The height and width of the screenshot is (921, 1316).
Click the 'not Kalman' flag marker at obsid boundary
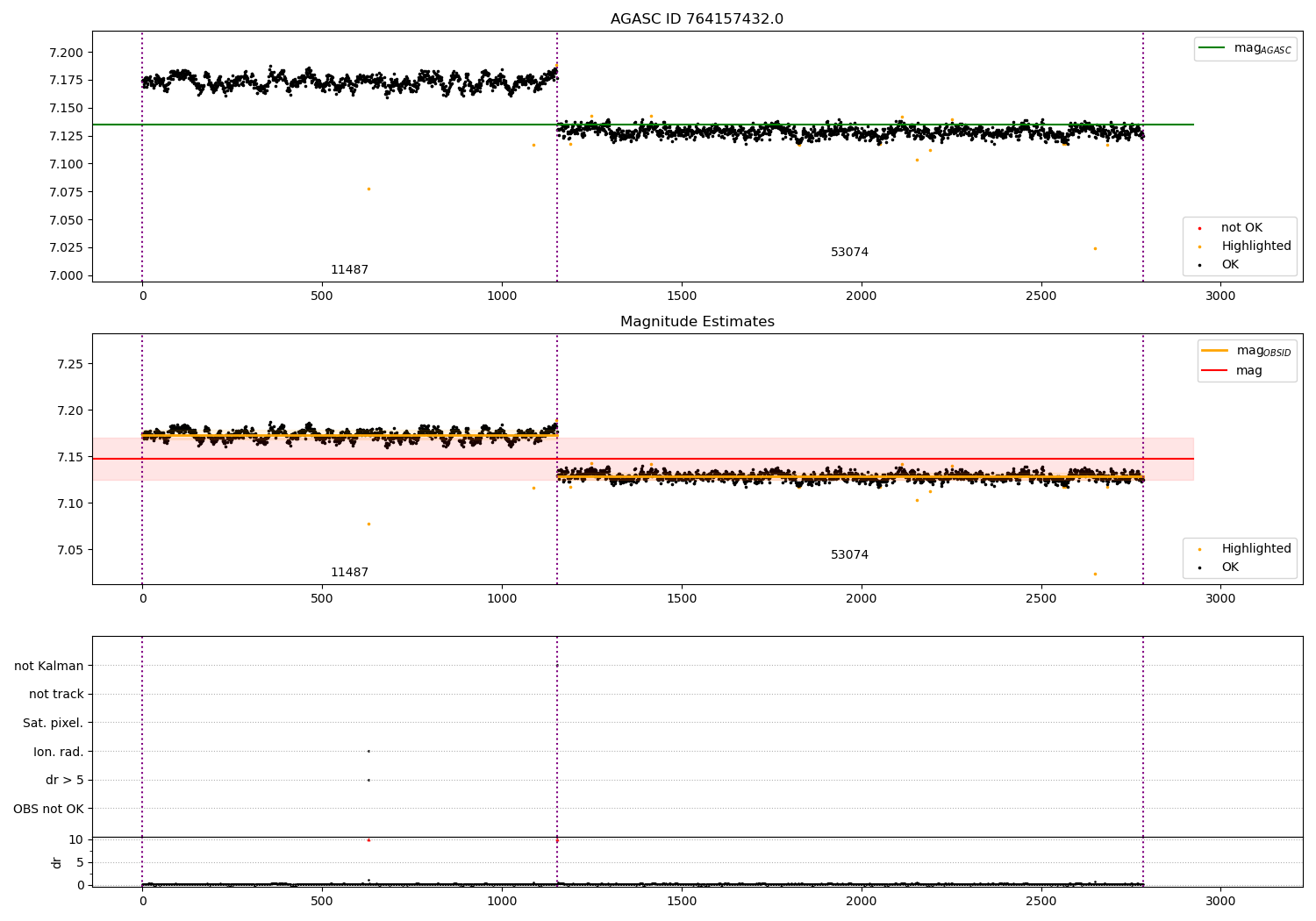[557, 666]
